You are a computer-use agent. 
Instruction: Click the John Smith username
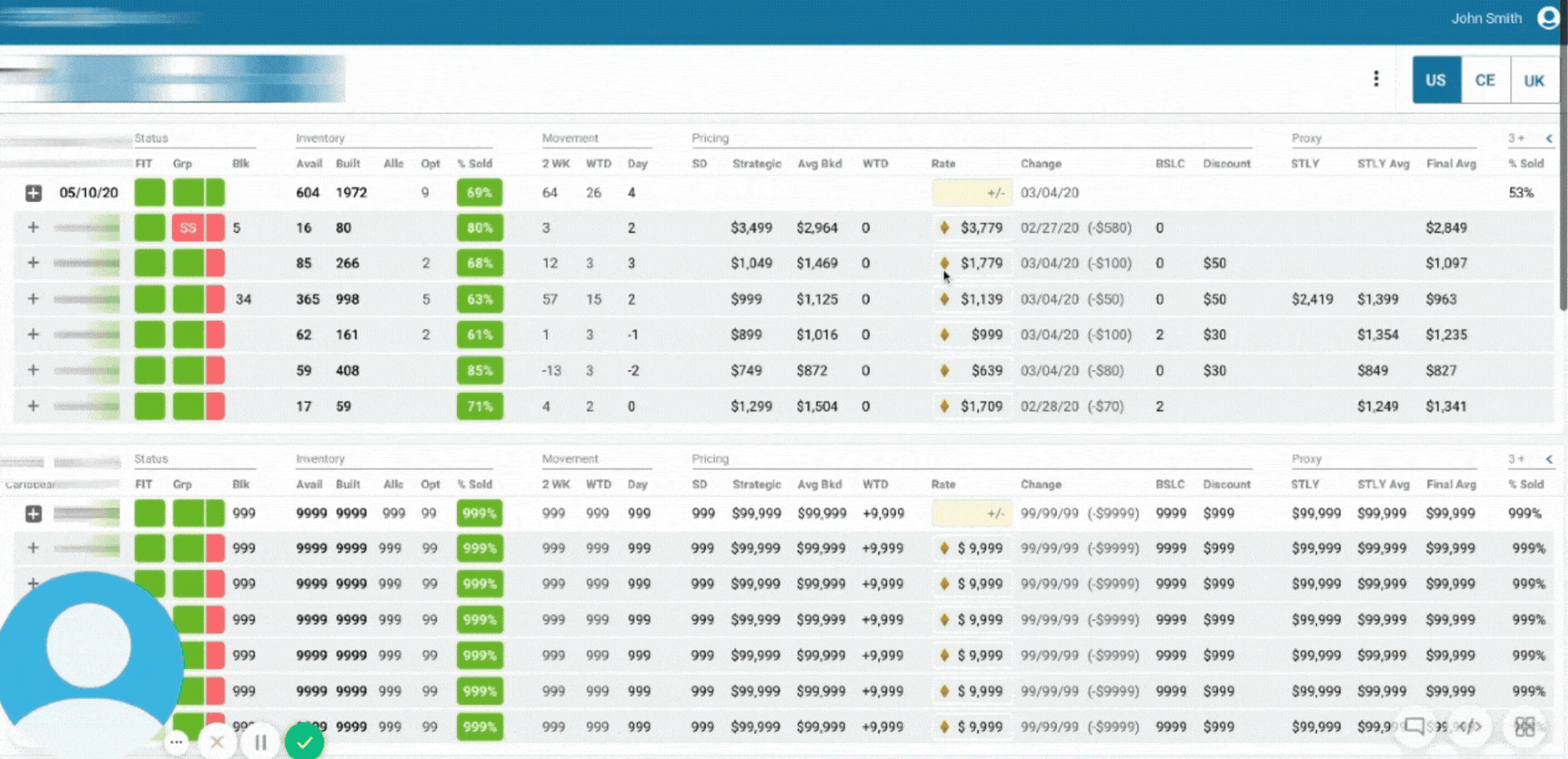pyautogui.click(x=1486, y=18)
